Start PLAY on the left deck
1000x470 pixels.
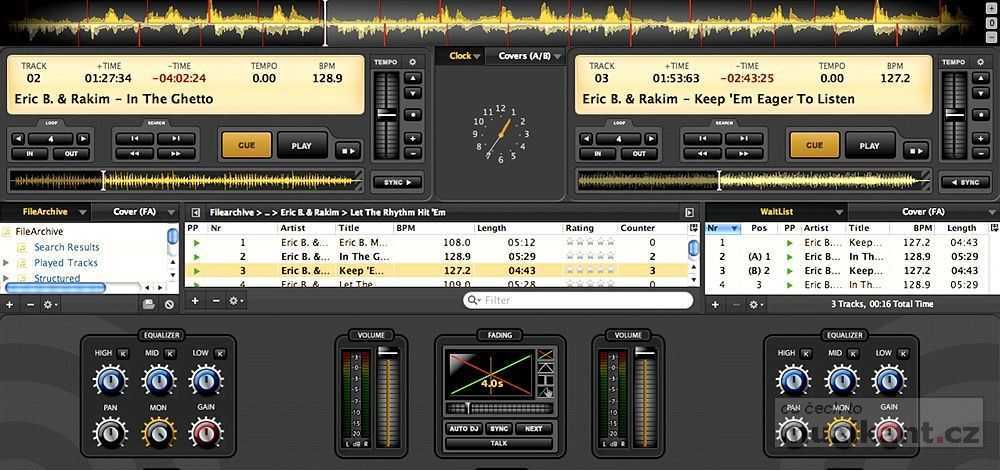pyautogui.click(x=302, y=145)
